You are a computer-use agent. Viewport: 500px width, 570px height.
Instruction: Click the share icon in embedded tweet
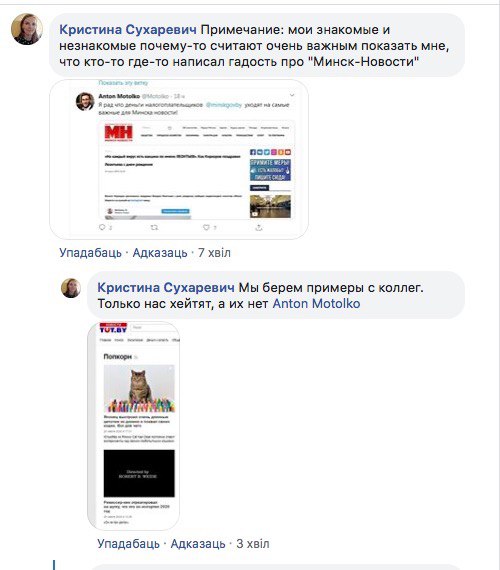[259, 228]
